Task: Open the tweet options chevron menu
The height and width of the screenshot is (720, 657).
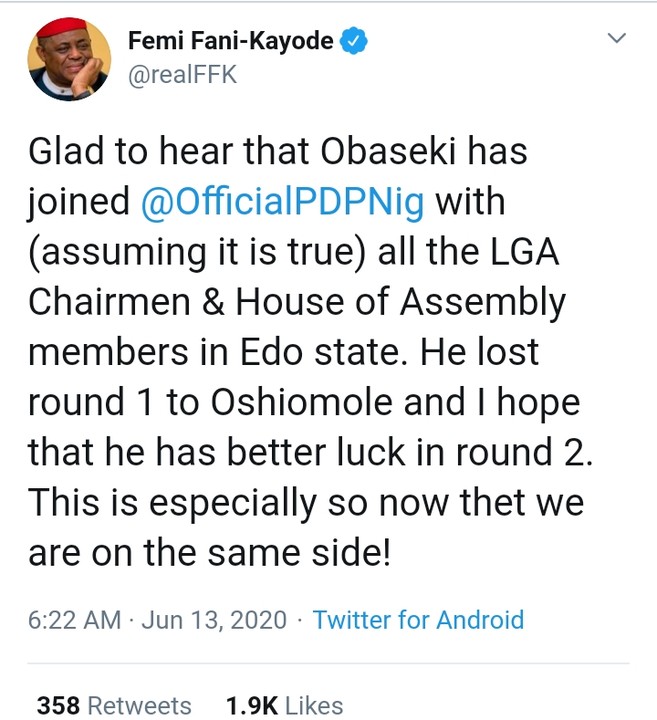Action: point(617,39)
